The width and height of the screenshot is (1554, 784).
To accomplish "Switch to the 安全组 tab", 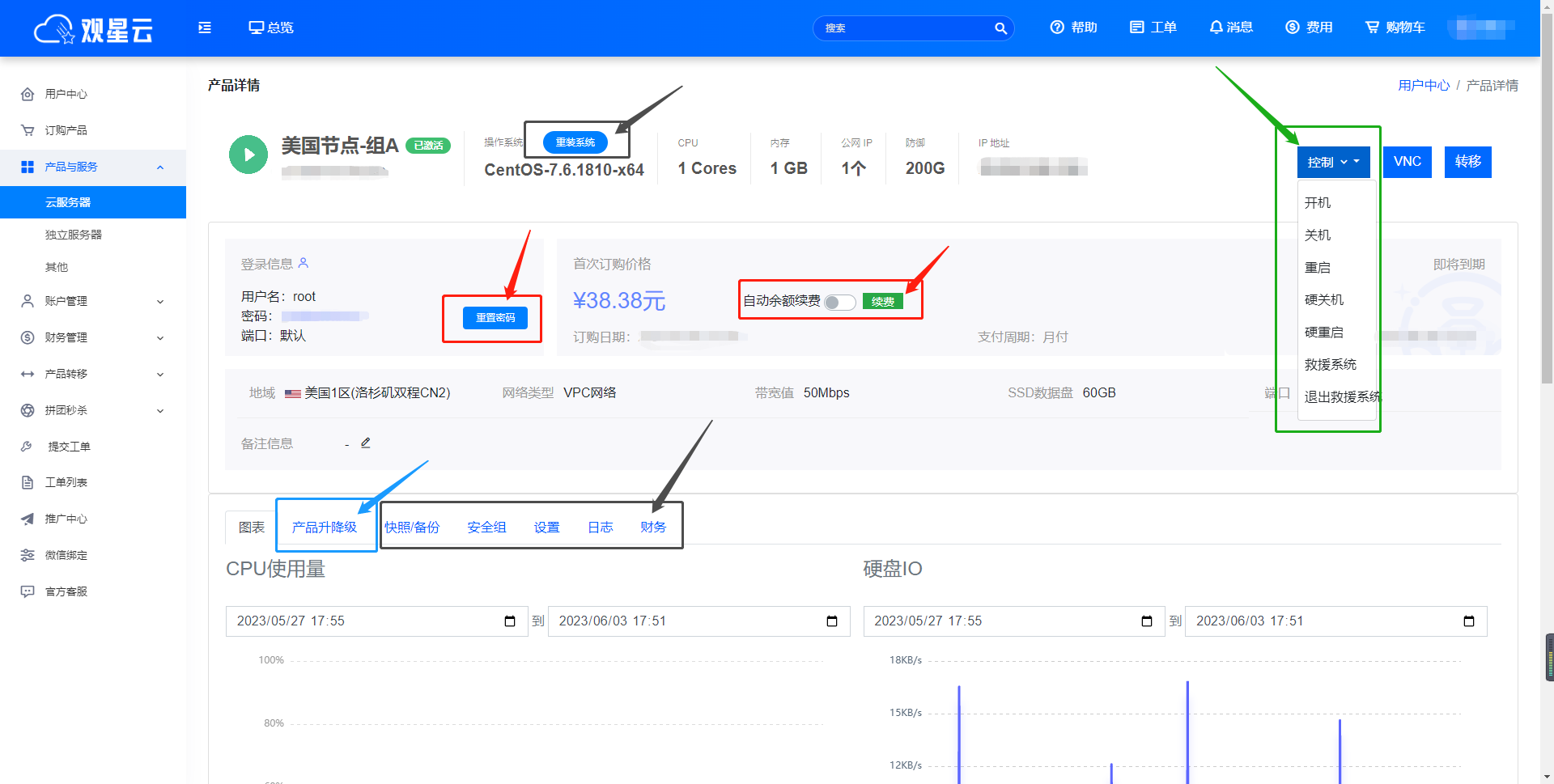I will pos(486,528).
